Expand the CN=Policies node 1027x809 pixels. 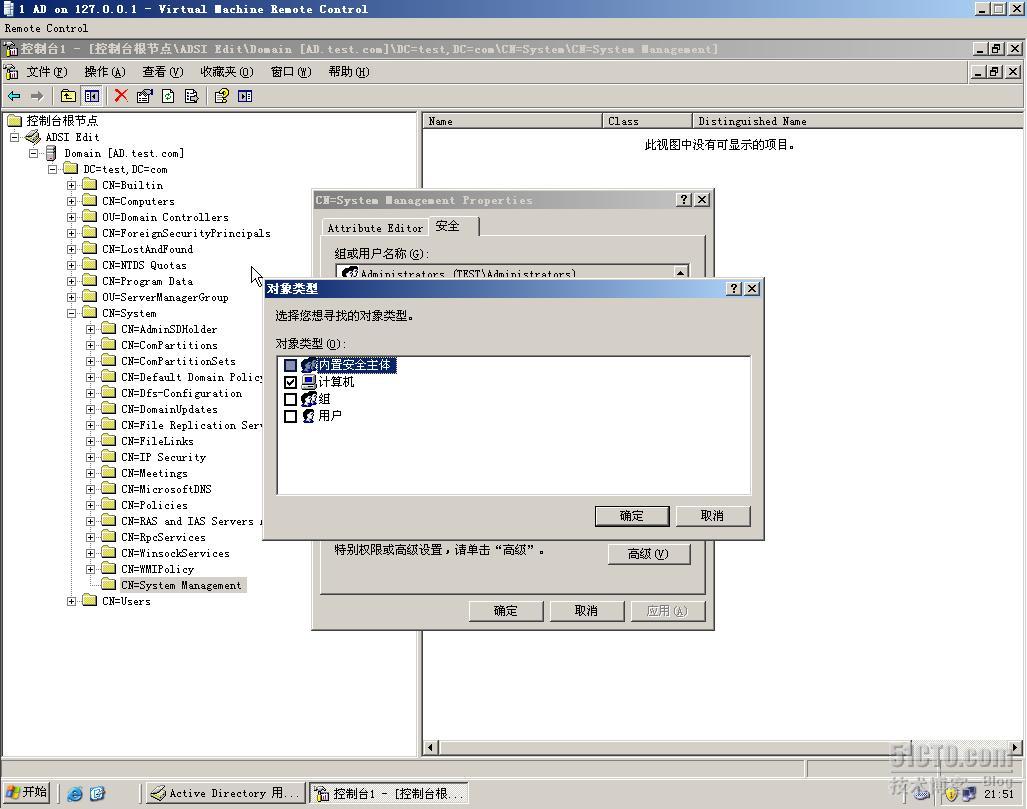click(x=90, y=505)
